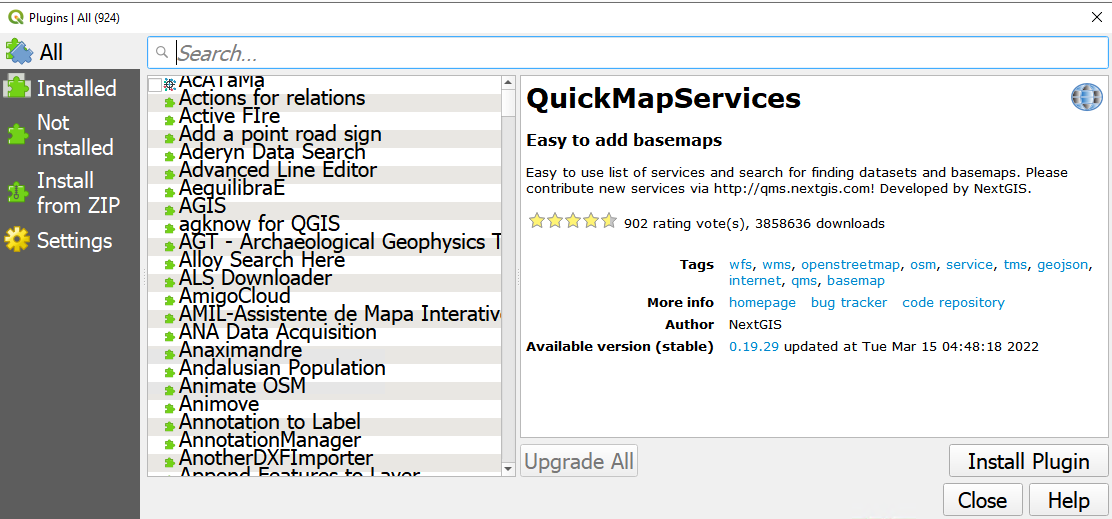
Task: Toggle the AcATaMa plugin checkbox
Action: tap(155, 84)
